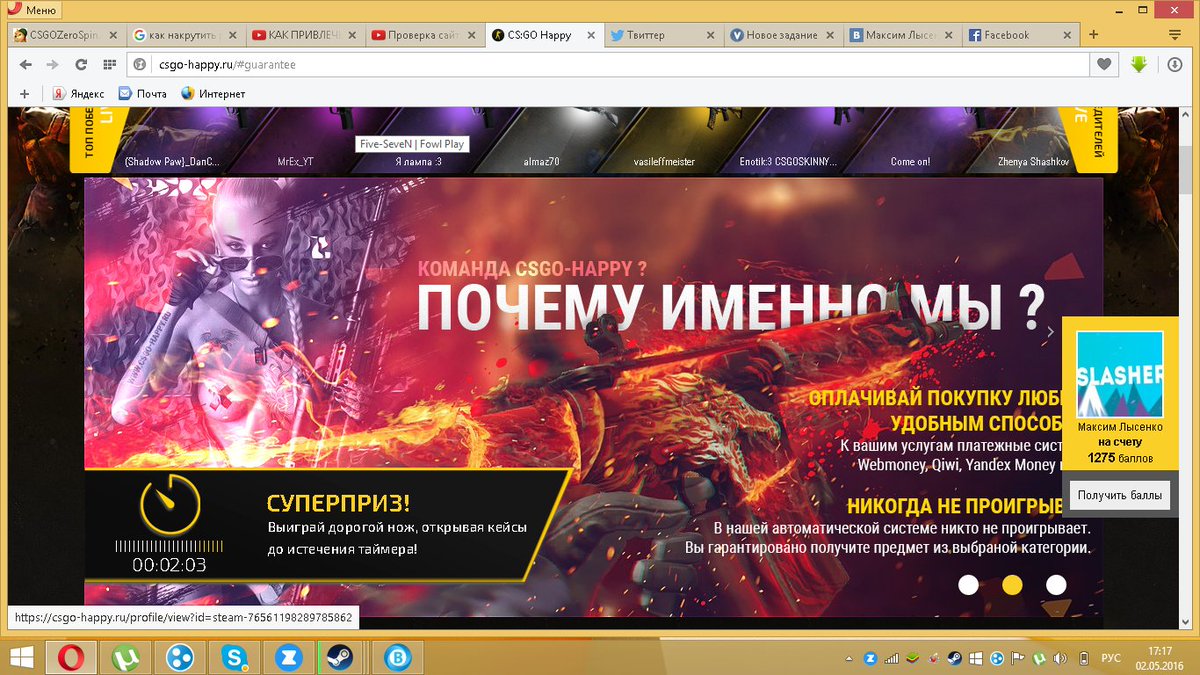Click the 1275 баллов balance text
Viewport: 1200px width, 675px height.
tap(1120, 459)
